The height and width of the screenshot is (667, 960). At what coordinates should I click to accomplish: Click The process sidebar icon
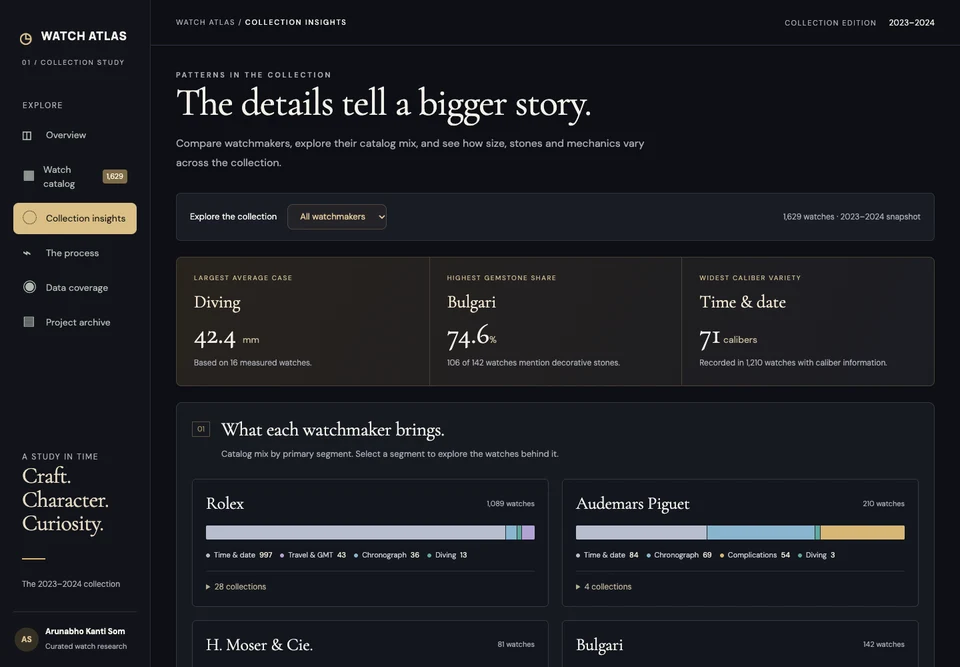(x=27, y=253)
